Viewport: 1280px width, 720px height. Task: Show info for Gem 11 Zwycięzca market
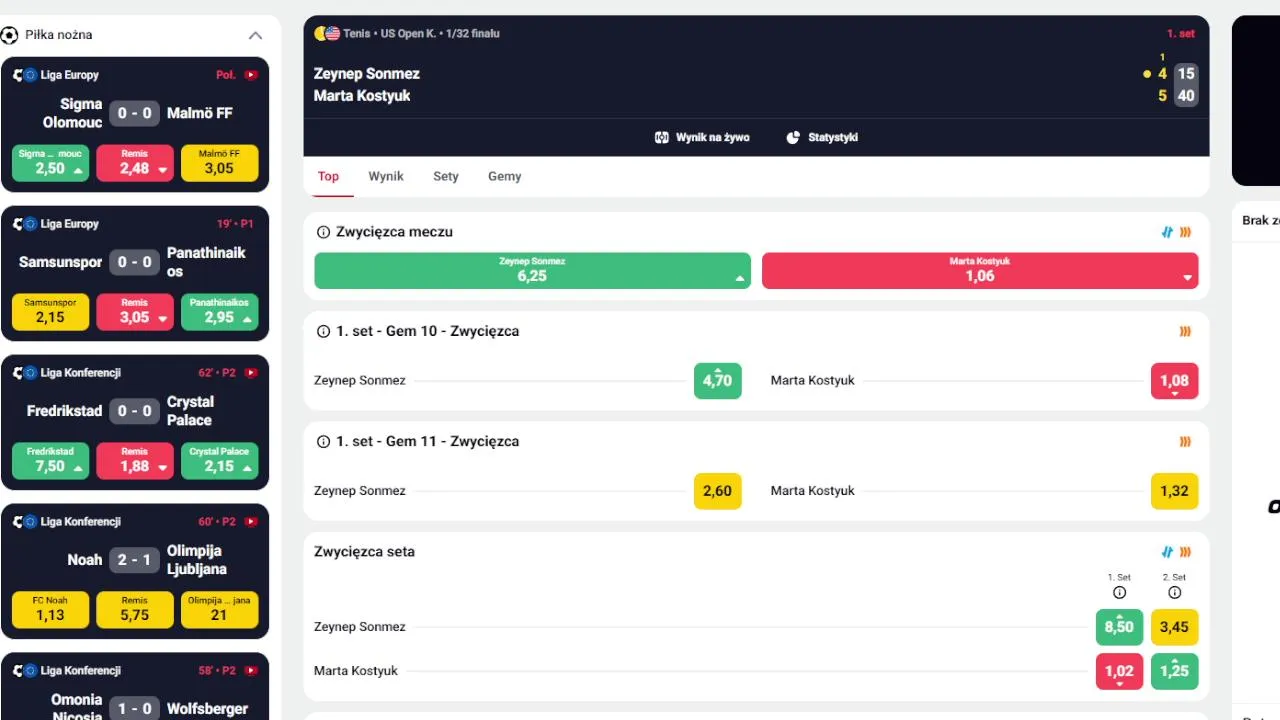point(323,441)
